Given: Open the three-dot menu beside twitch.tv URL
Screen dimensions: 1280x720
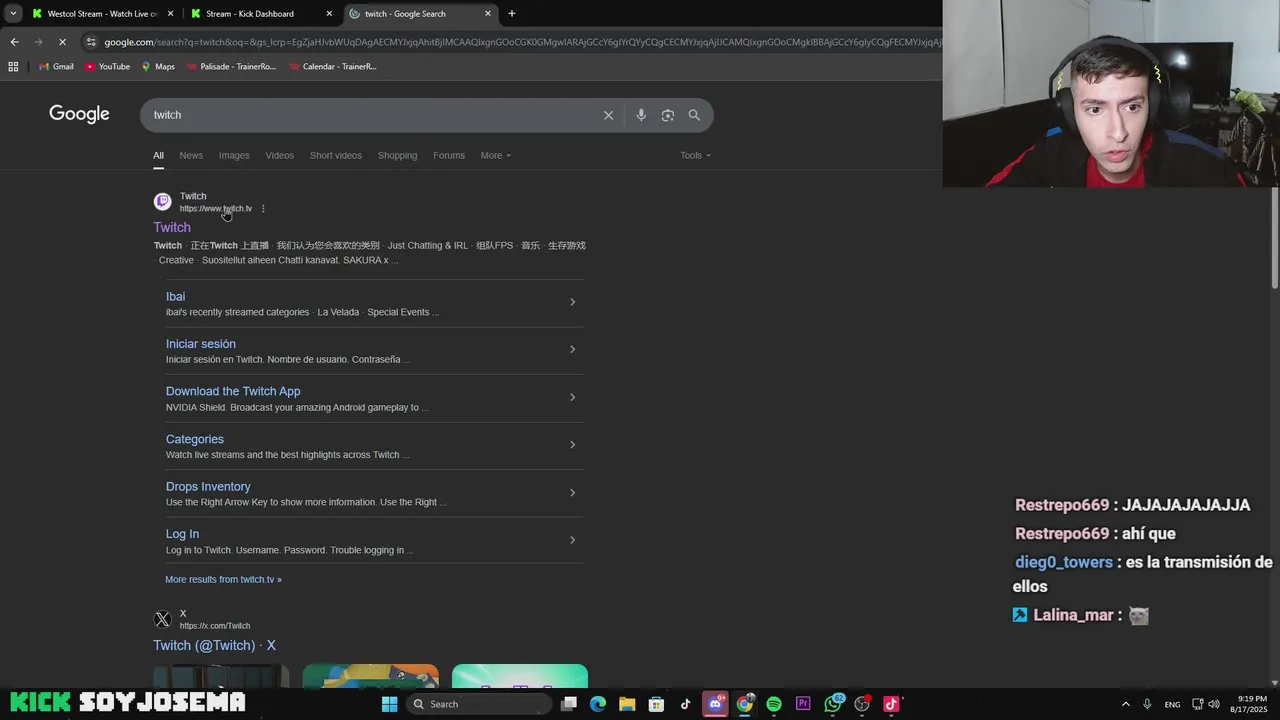Looking at the screenshot, I should point(263,209).
